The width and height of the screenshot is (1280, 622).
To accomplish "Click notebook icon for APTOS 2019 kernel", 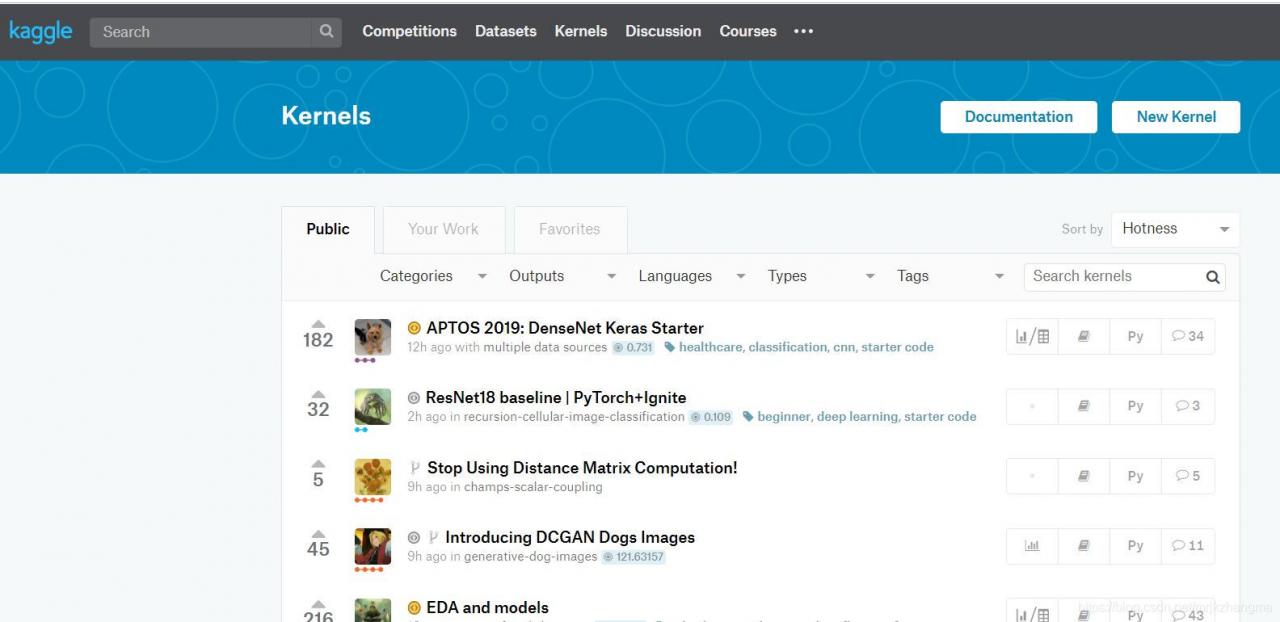I will click(1083, 337).
